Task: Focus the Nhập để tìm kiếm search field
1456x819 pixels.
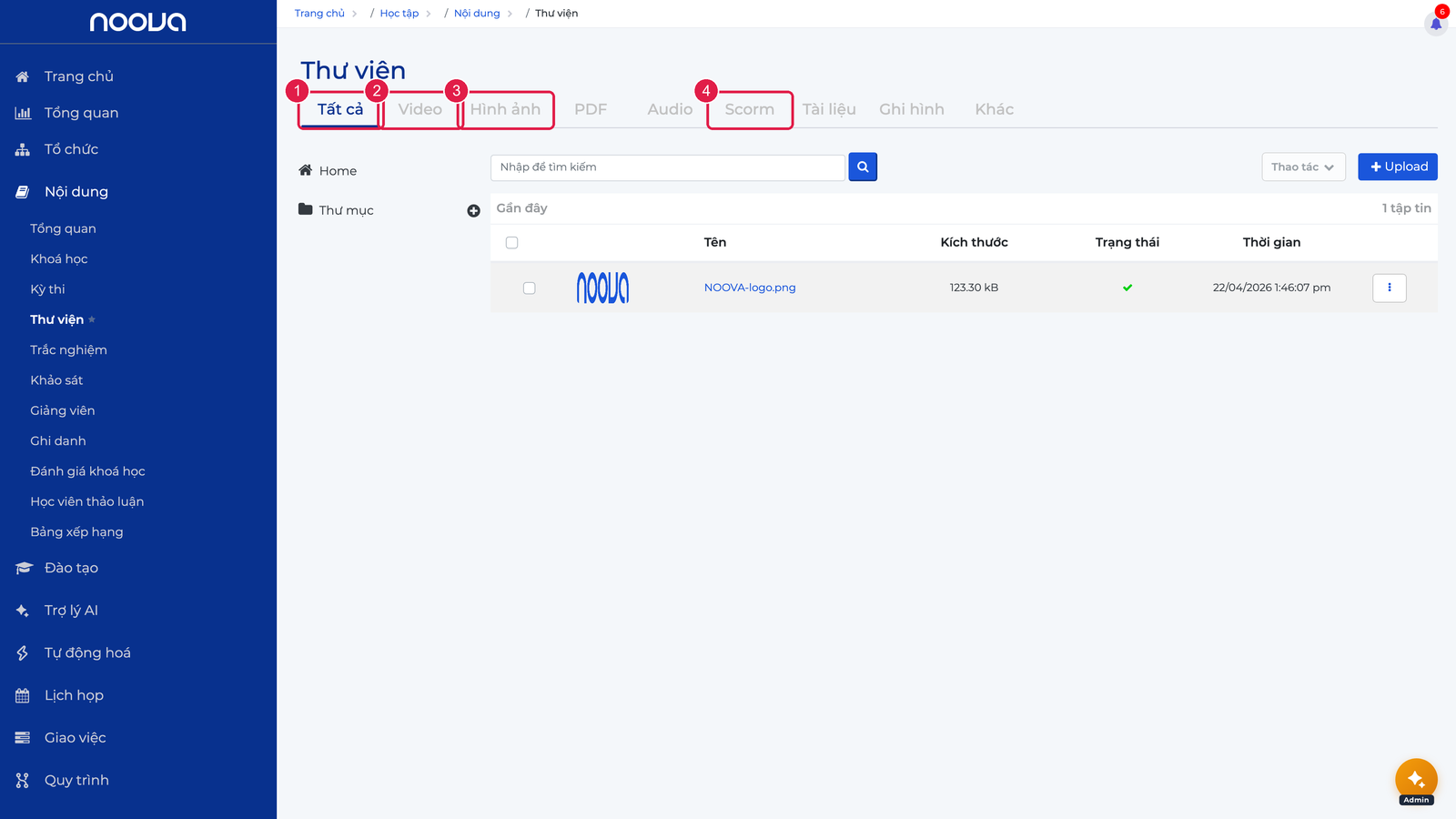Action: (668, 167)
